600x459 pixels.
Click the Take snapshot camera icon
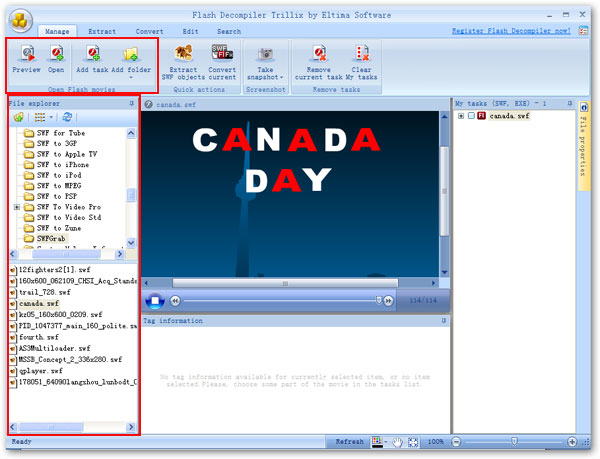(265, 55)
